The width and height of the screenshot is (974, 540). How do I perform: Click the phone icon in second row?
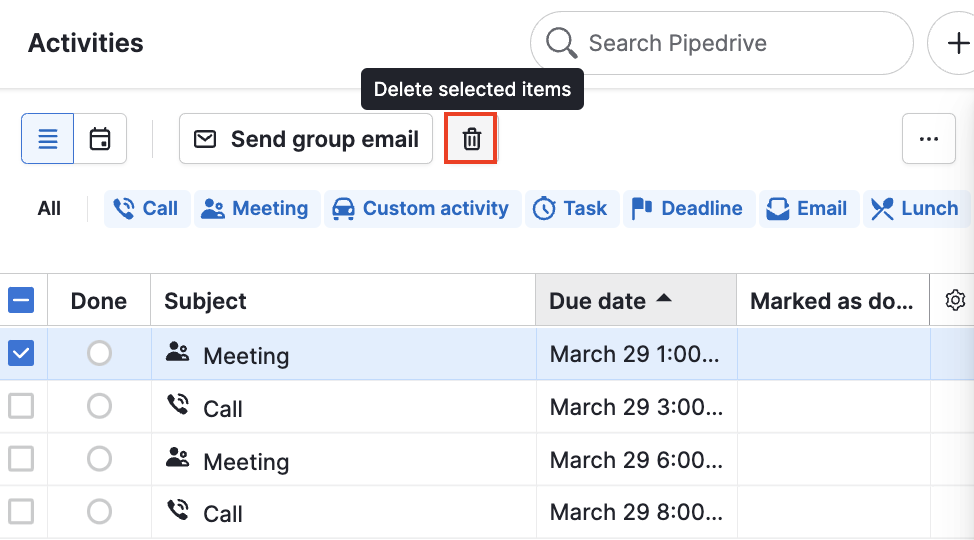click(178, 405)
